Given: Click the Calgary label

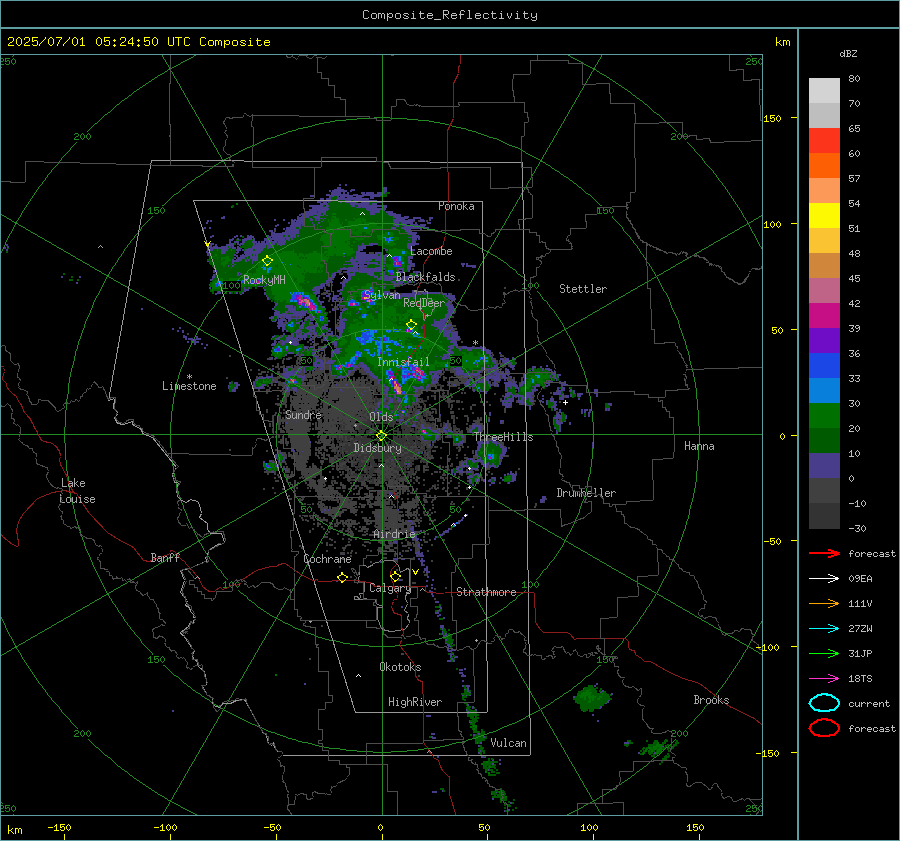Looking at the screenshot, I should tap(390, 588).
